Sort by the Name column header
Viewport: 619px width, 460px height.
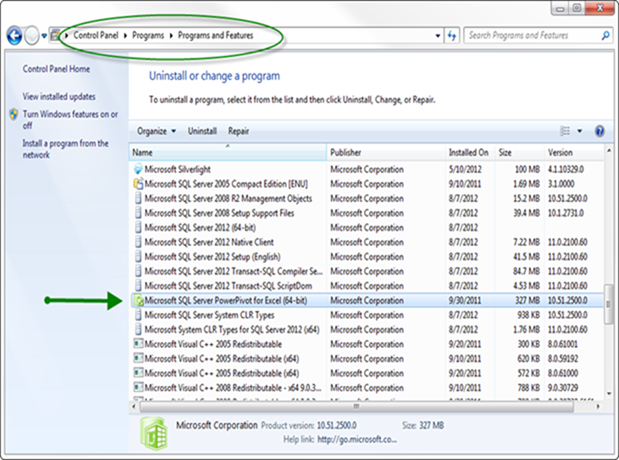point(228,152)
